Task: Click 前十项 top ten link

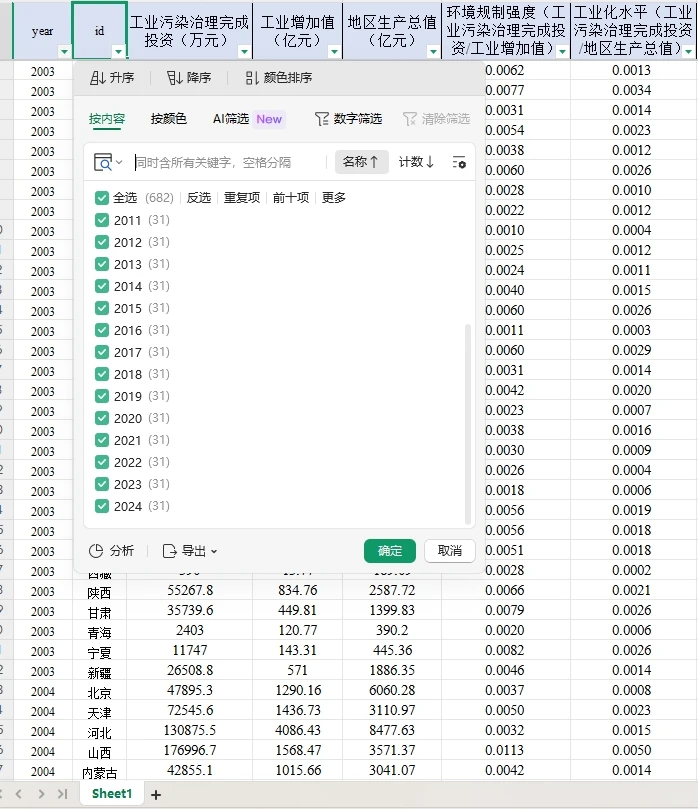Action: coord(291,198)
